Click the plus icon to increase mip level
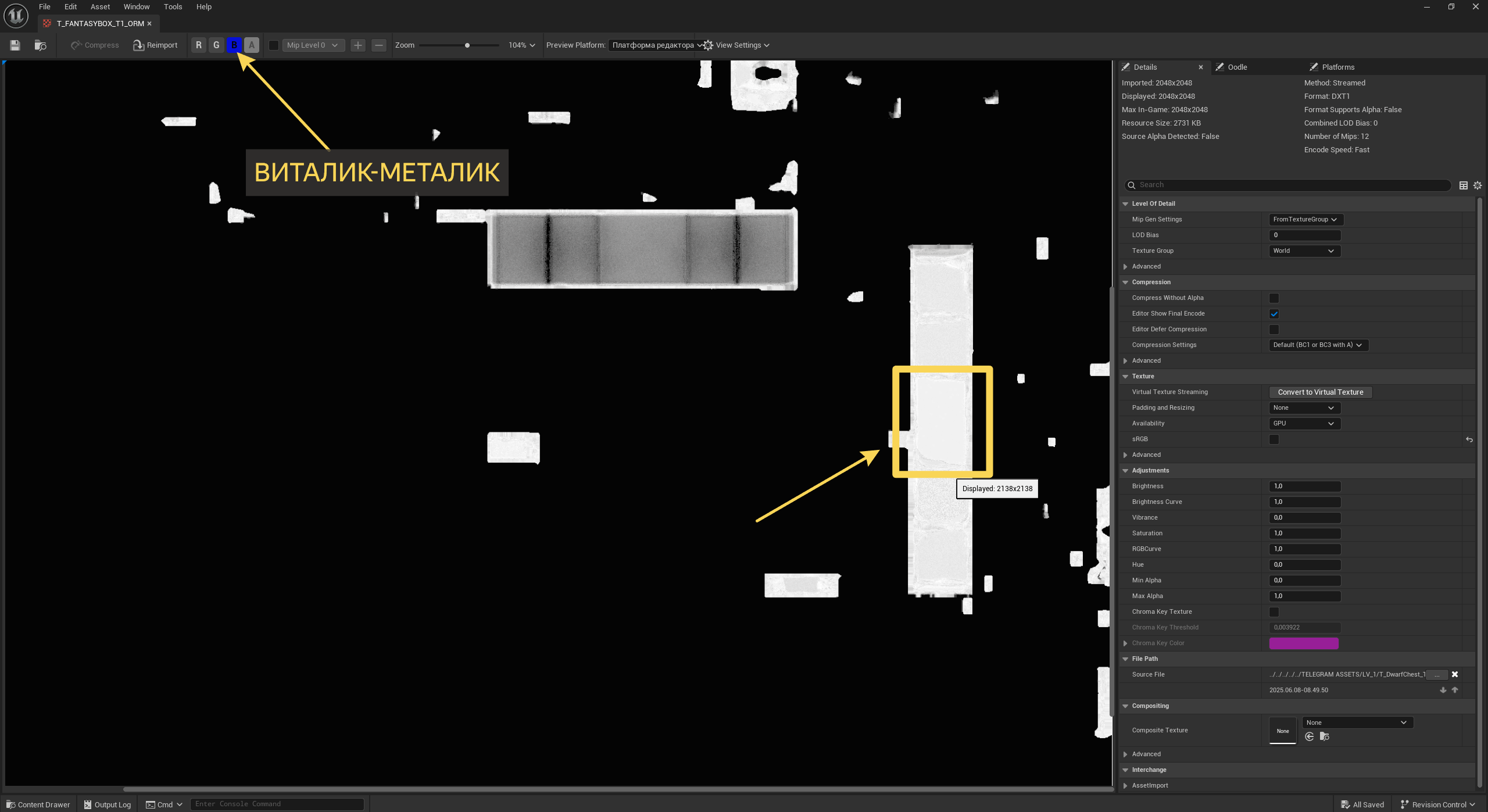Screen dimensions: 1488x812 (358, 45)
